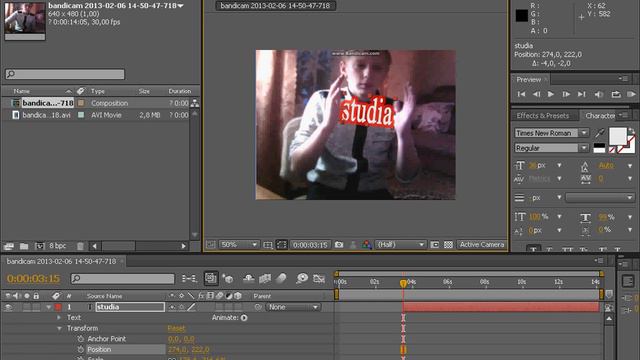Toggle the shy switch for studia layer
Screen dimensions: 640x360
(x=172, y=307)
